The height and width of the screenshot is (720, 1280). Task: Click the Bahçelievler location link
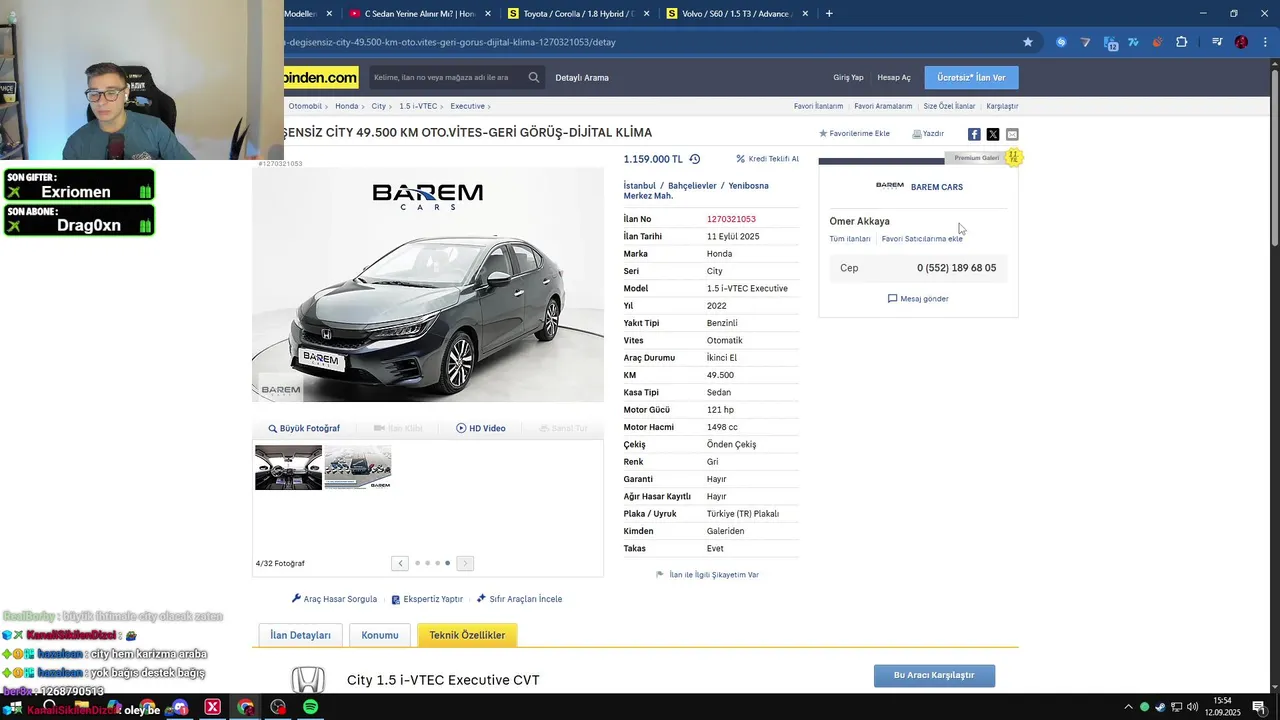pyautogui.click(x=692, y=186)
